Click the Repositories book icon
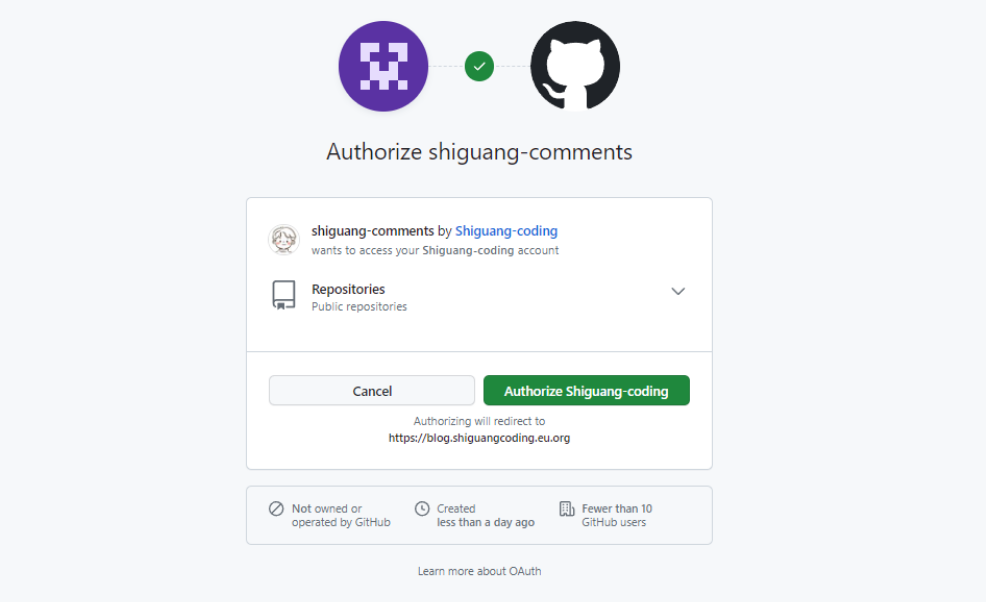986x602 pixels. click(x=284, y=295)
